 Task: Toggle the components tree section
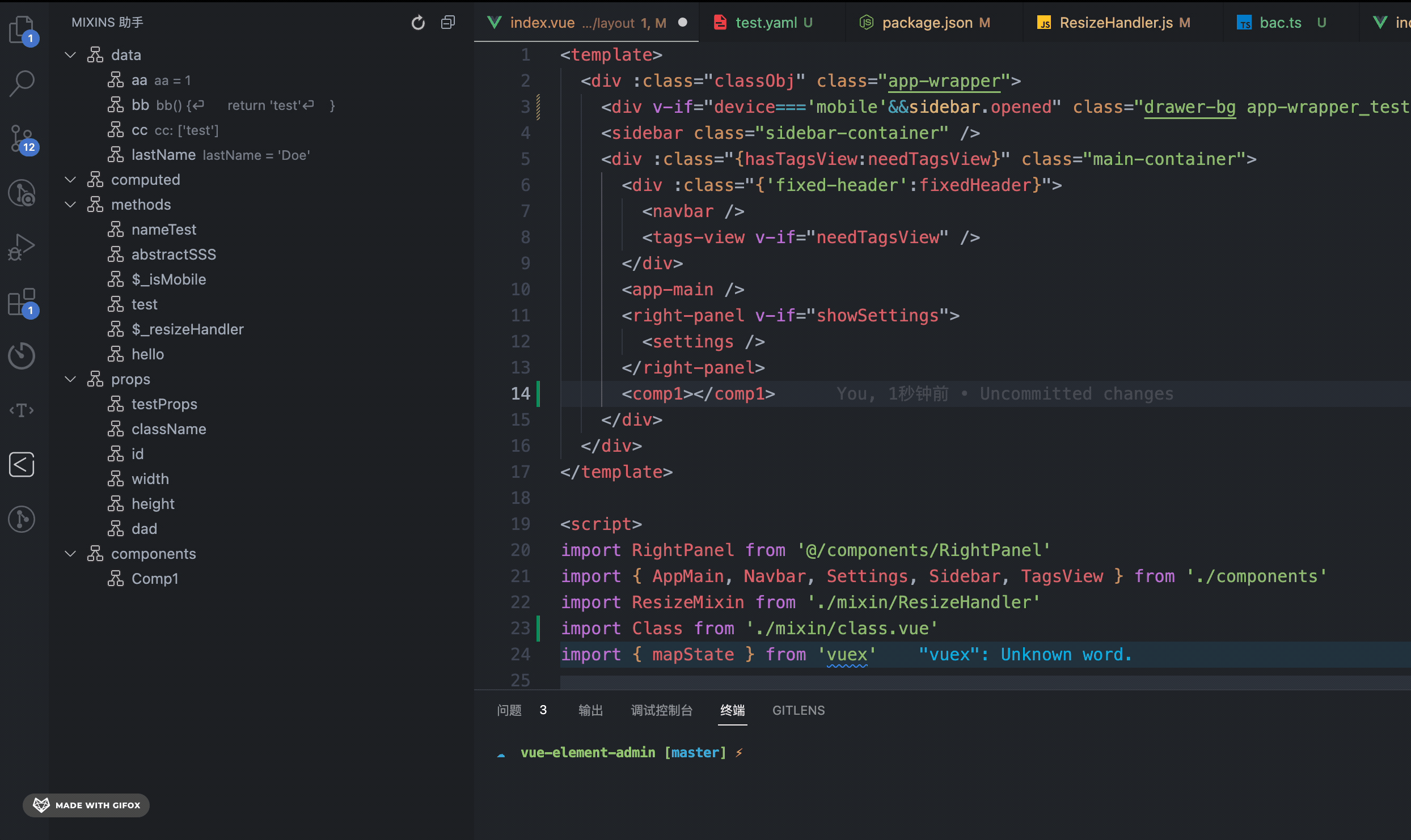point(70,554)
